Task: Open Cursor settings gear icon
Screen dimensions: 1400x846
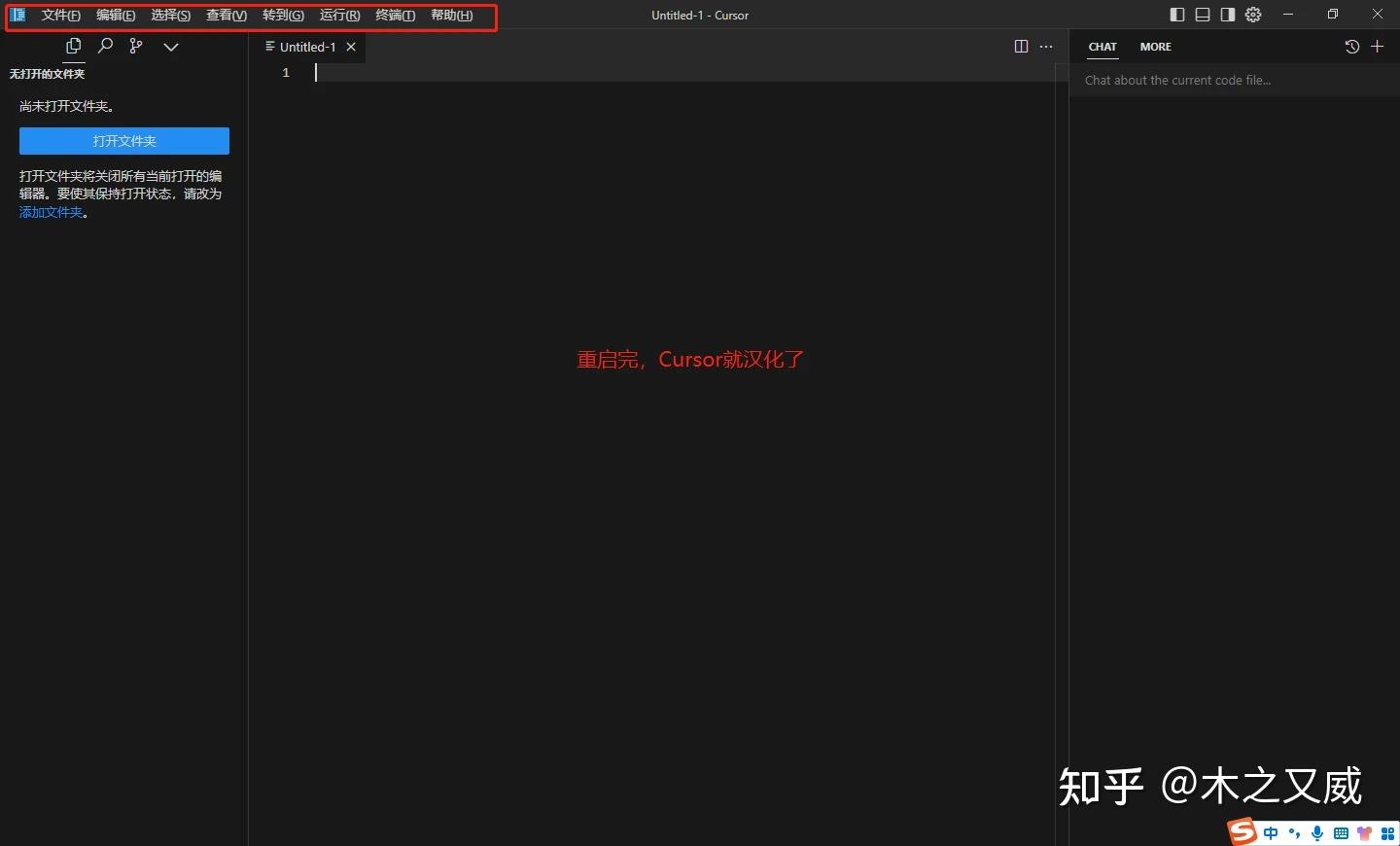Action: click(x=1253, y=15)
